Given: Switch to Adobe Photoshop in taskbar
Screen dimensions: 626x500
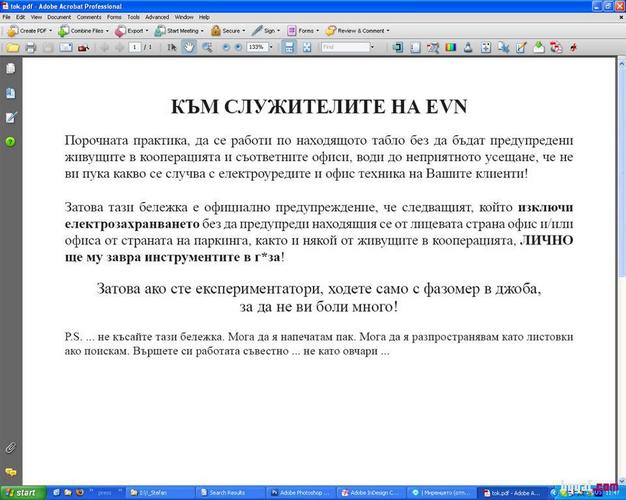Looking at the screenshot, I should [x=304, y=492].
